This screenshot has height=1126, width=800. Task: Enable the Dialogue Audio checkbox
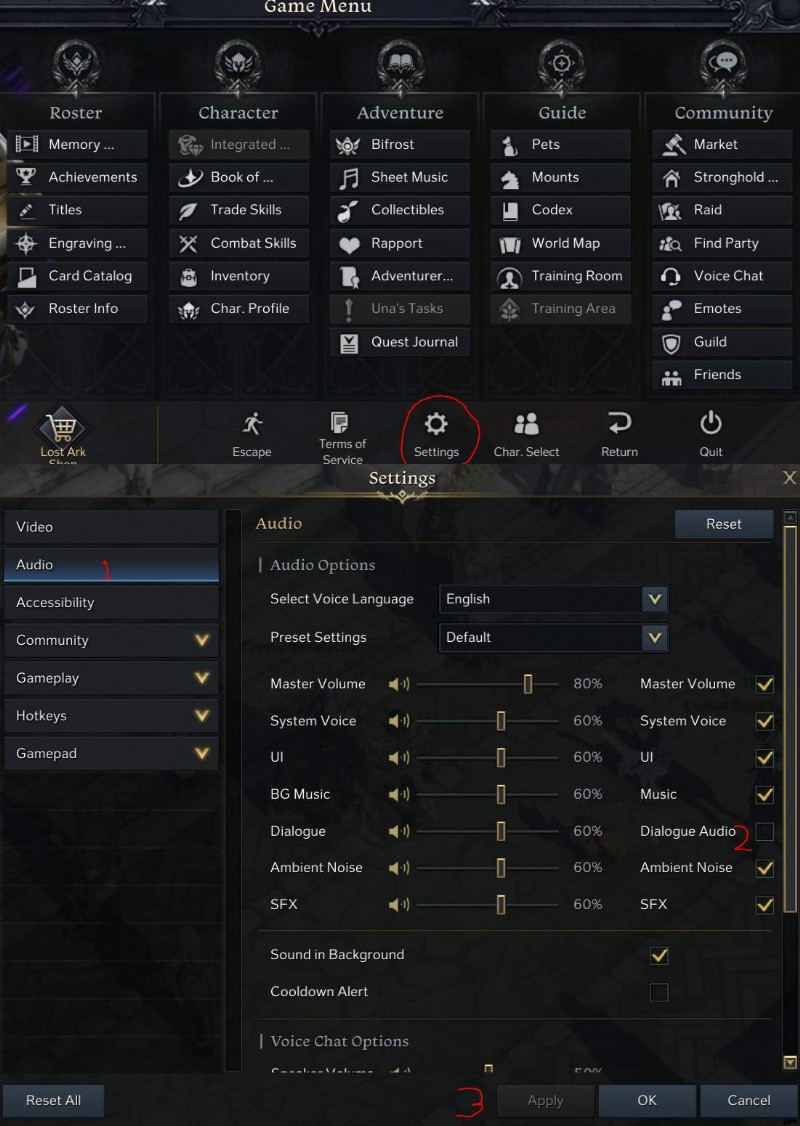coord(765,832)
